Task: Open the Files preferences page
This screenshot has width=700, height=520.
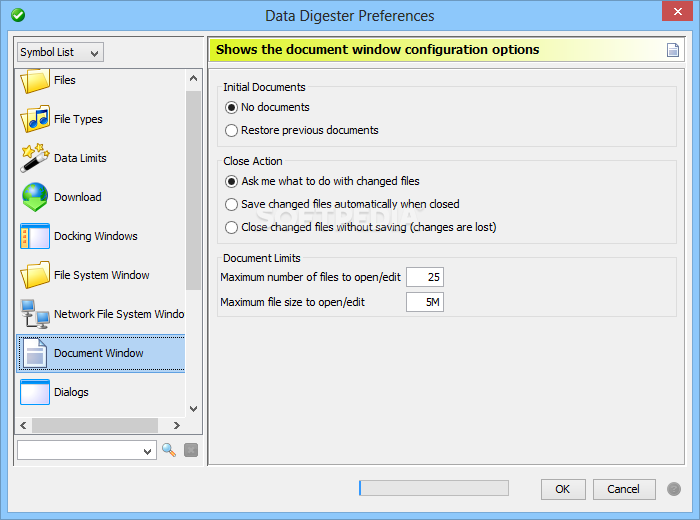Action: [x=101, y=80]
